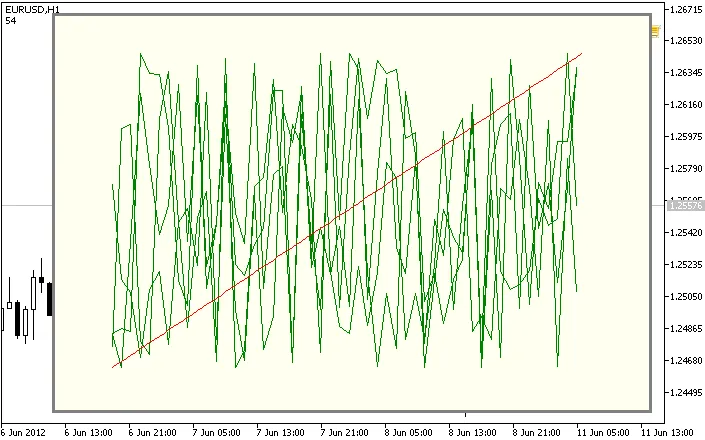Click the 11 Jun 13:00 time label

coord(667,433)
